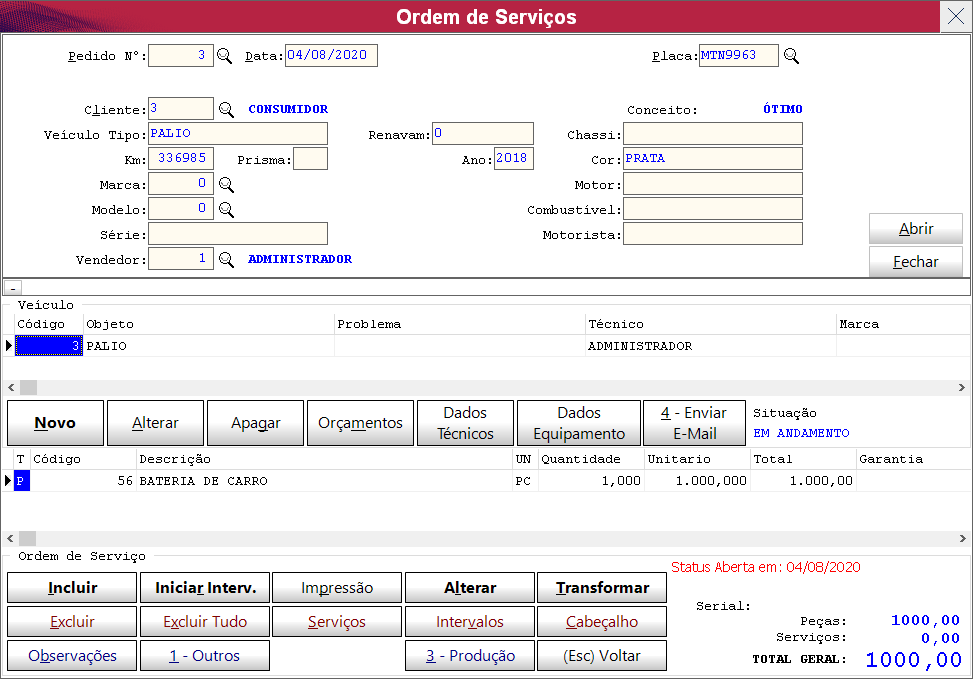Collapse header panel with minus button
Image resolution: width=973 pixels, height=679 pixels.
click(x=13, y=288)
